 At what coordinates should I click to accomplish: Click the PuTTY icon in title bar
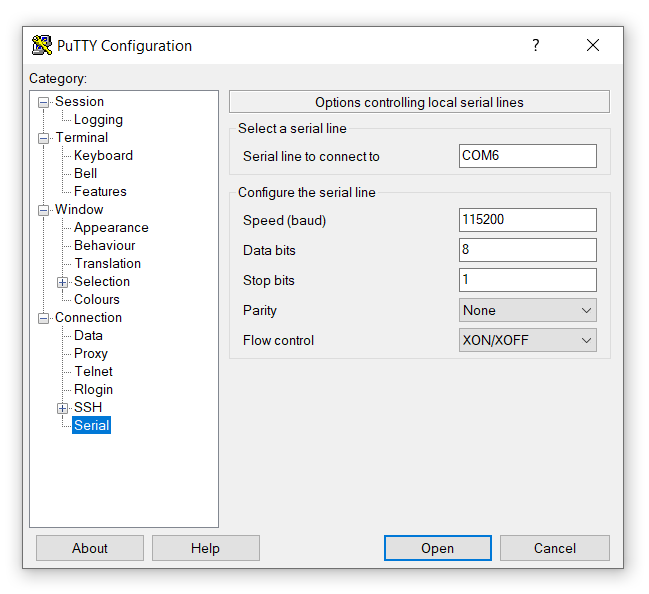pyautogui.click(x=42, y=45)
